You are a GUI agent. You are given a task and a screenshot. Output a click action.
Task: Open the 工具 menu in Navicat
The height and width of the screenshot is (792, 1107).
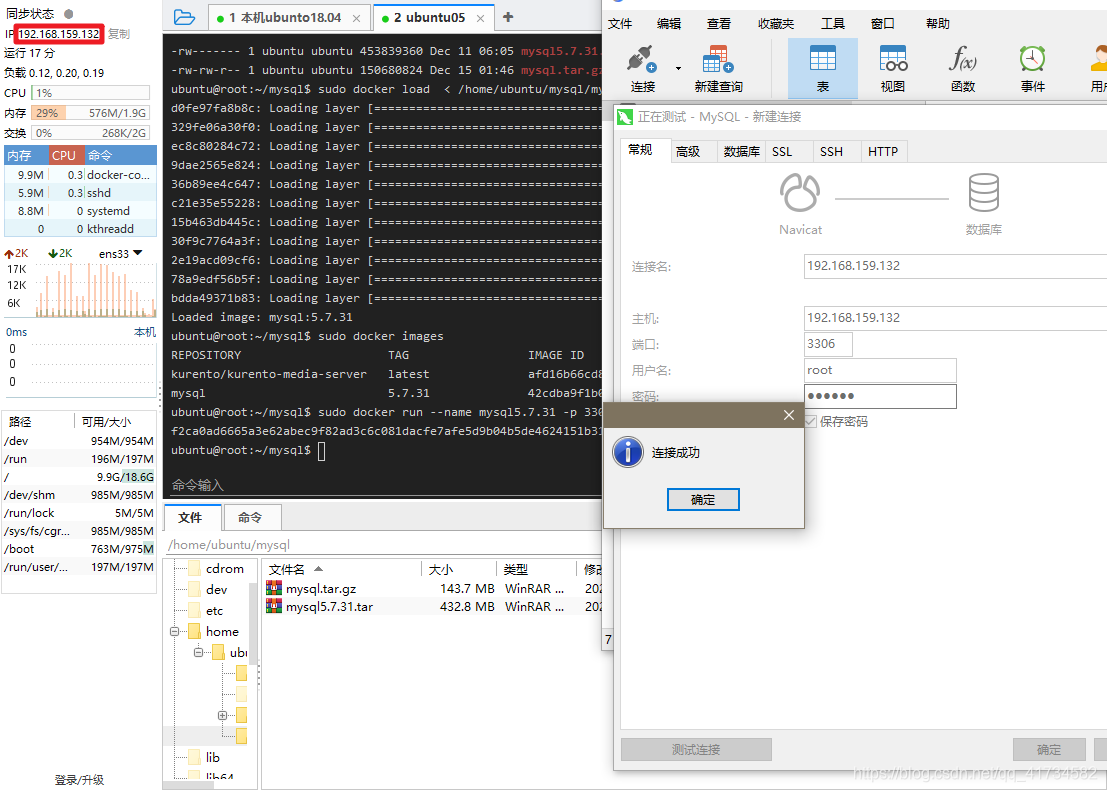pyautogui.click(x=832, y=23)
